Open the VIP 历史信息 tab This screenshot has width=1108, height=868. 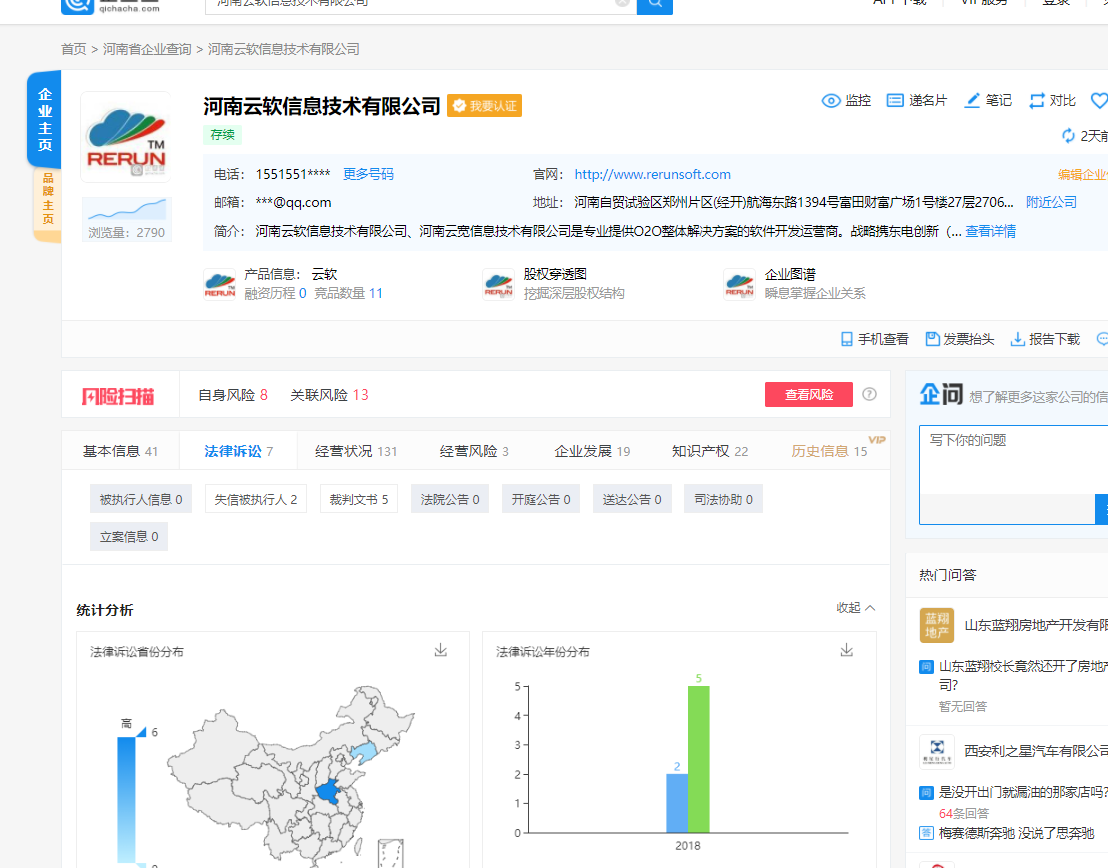click(829, 451)
